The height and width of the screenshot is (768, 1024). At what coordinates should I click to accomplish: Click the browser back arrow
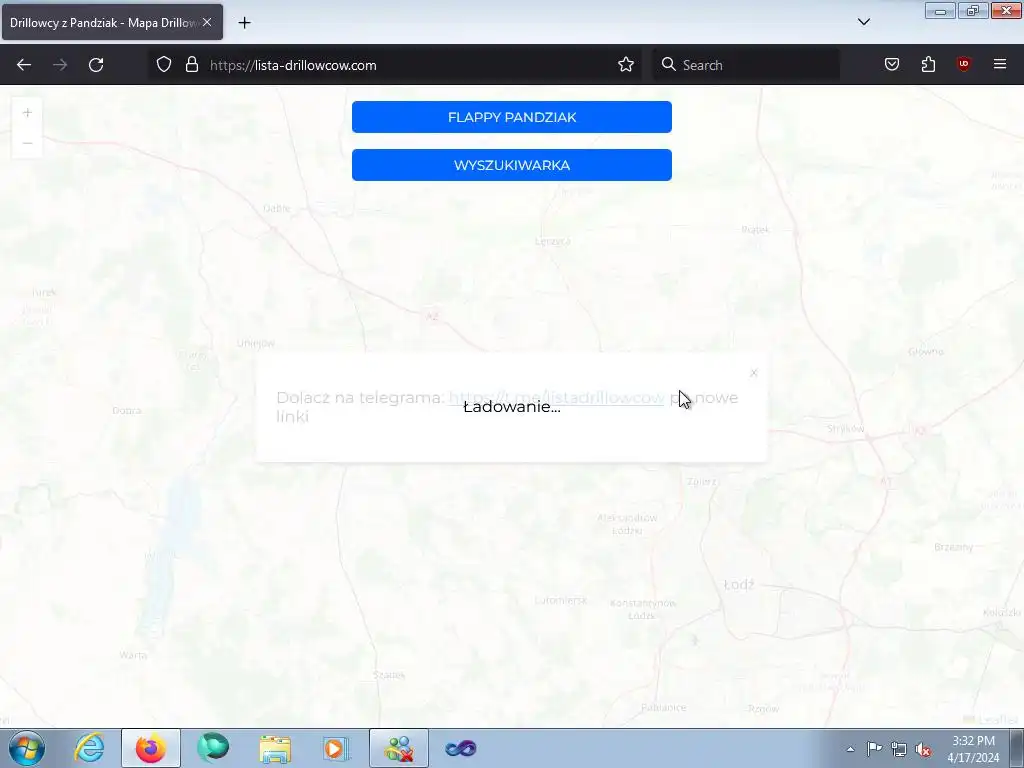pos(24,65)
